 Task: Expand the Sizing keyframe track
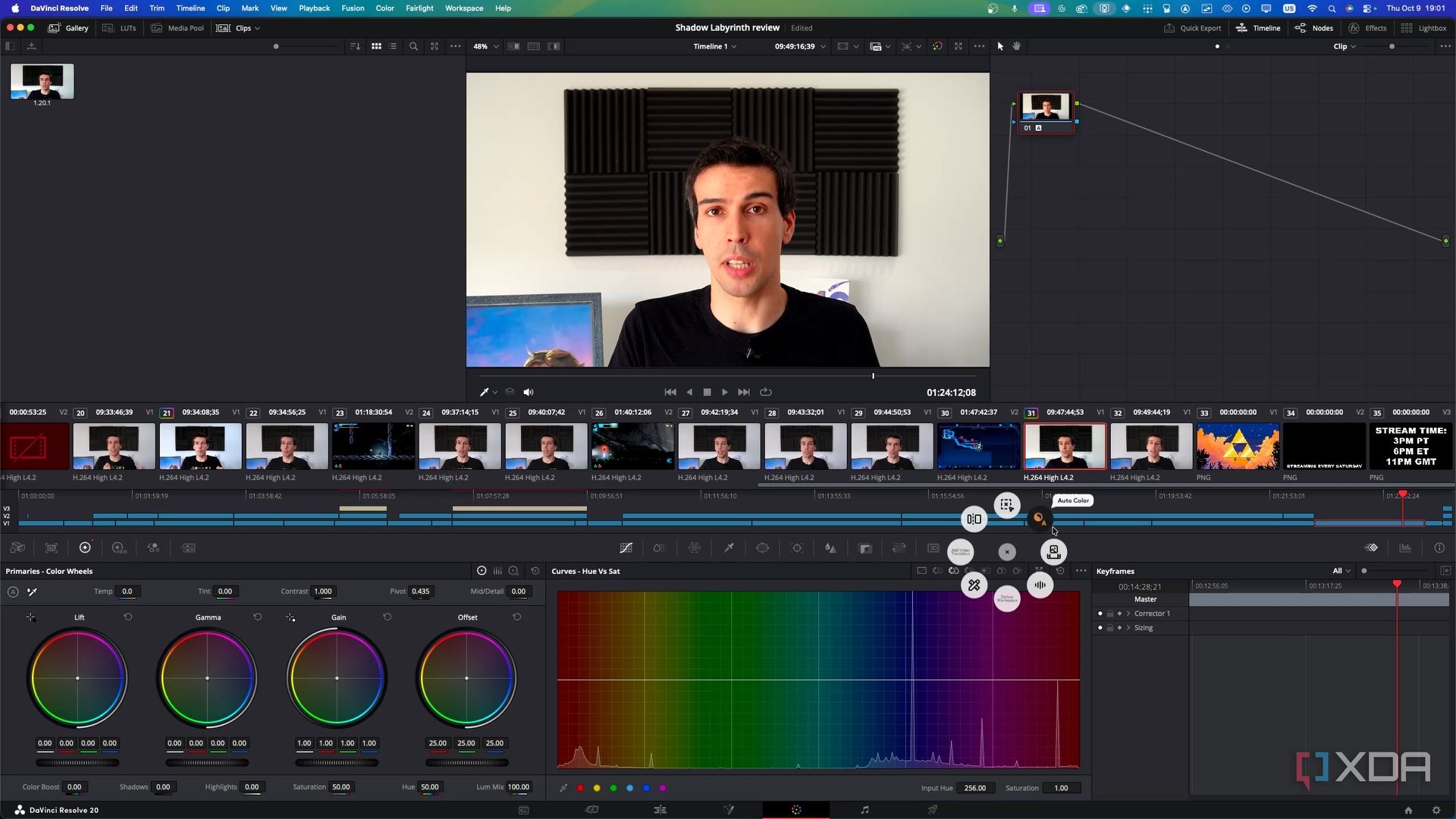[x=1128, y=628]
